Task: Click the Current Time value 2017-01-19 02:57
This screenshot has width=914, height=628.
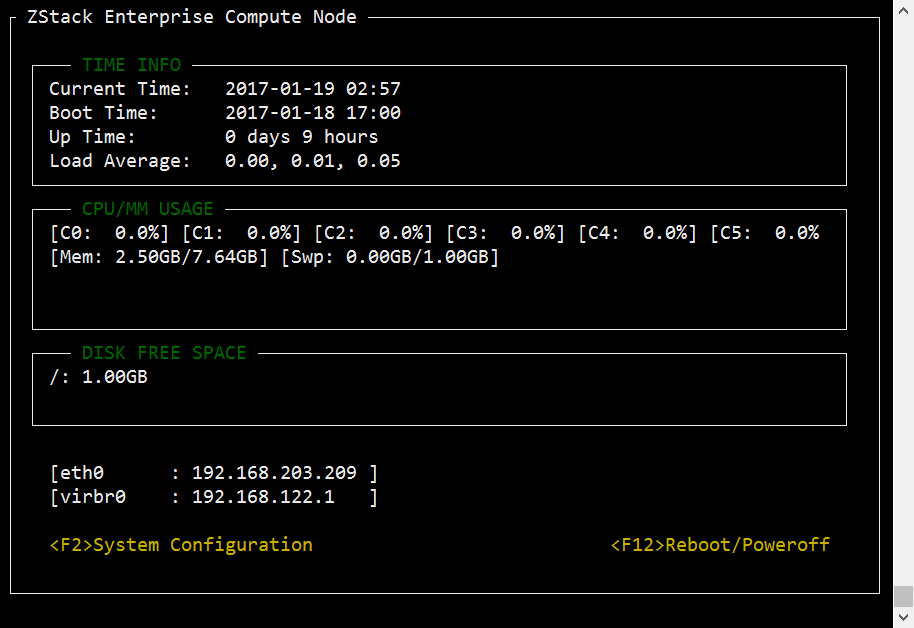Action: point(313,89)
